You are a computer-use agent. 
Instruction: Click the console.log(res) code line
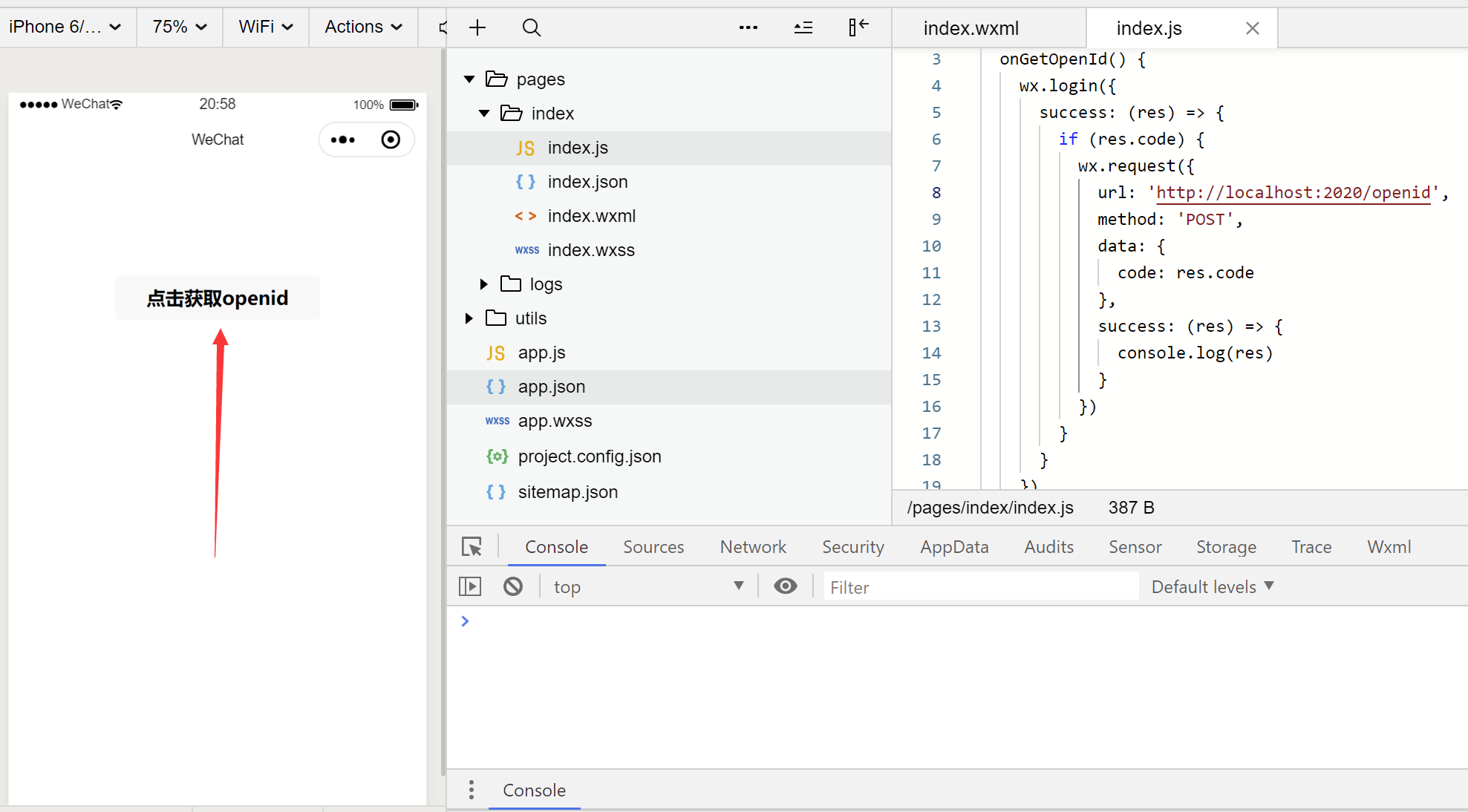[1195, 353]
